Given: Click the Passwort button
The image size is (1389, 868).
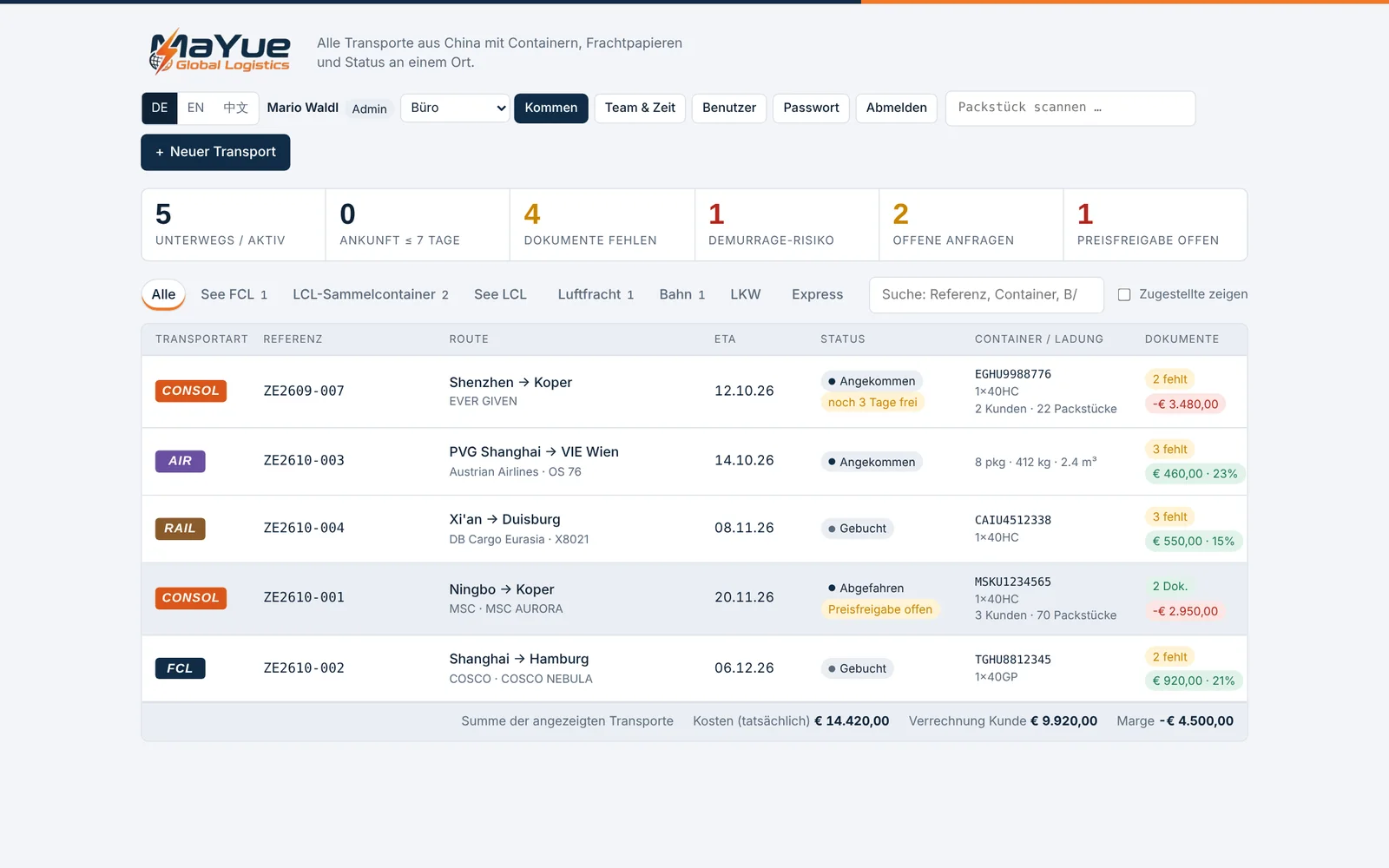Looking at the screenshot, I should 811,108.
